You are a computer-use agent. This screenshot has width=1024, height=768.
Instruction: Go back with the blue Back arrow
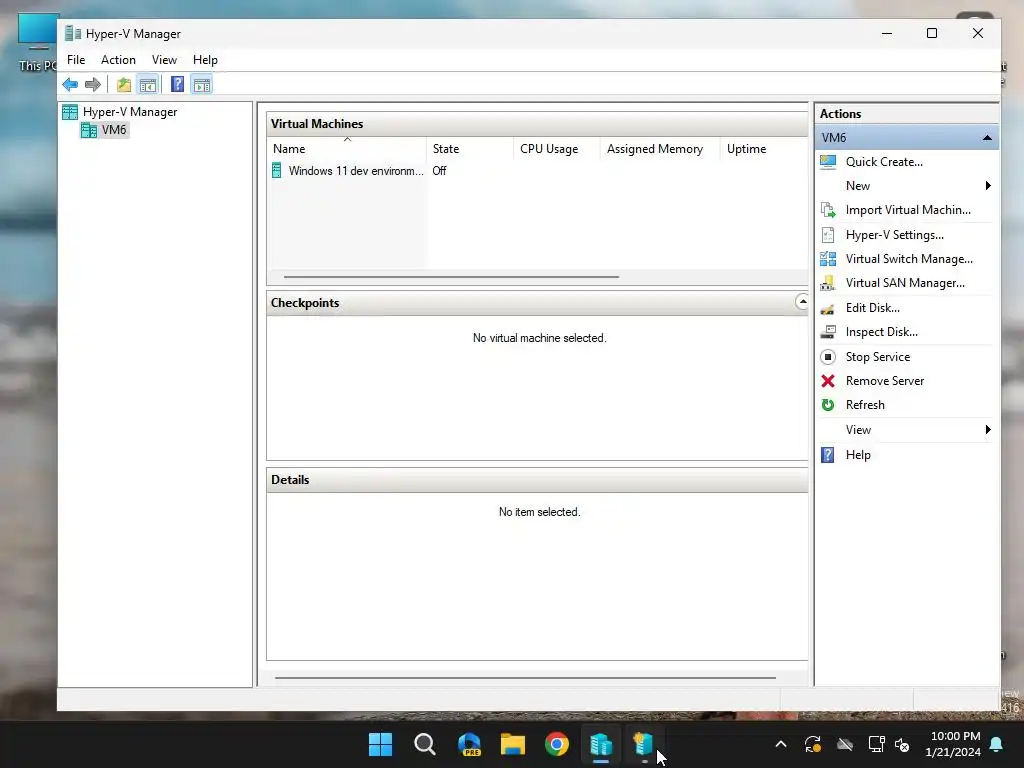[70, 84]
